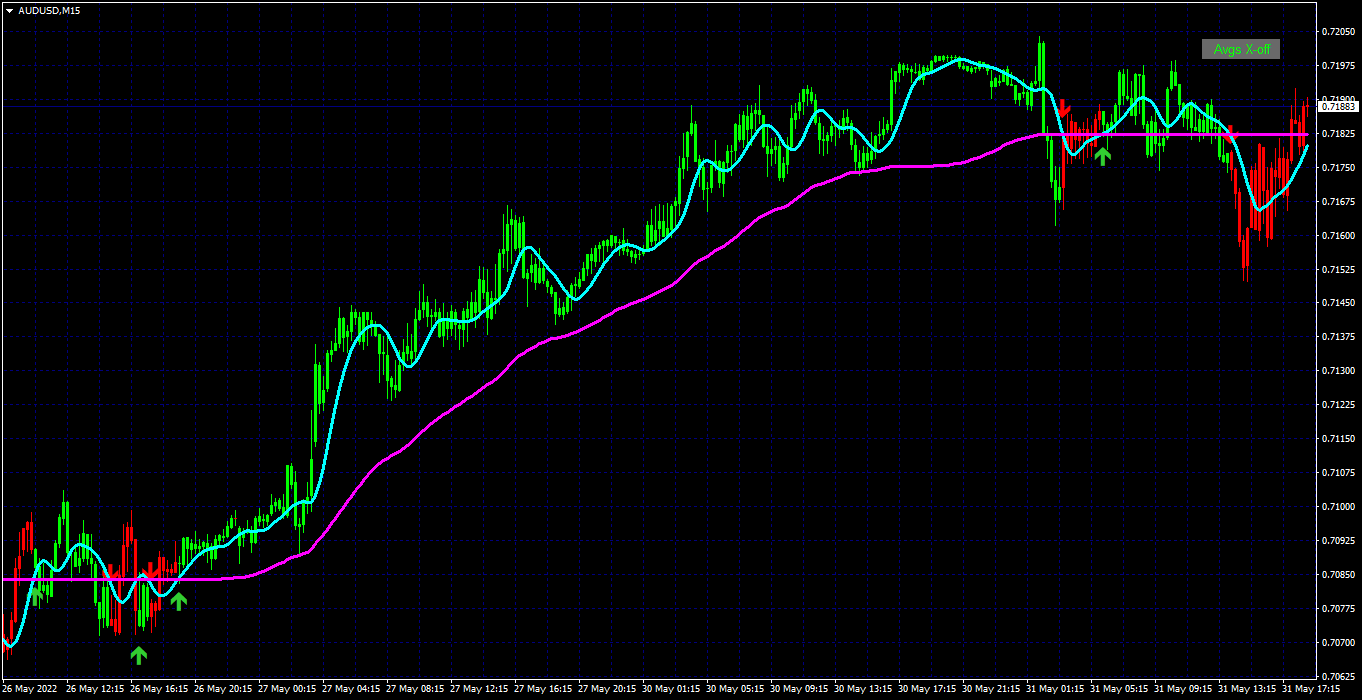Select the AUDUSD,M15 chart title

click(x=50, y=10)
